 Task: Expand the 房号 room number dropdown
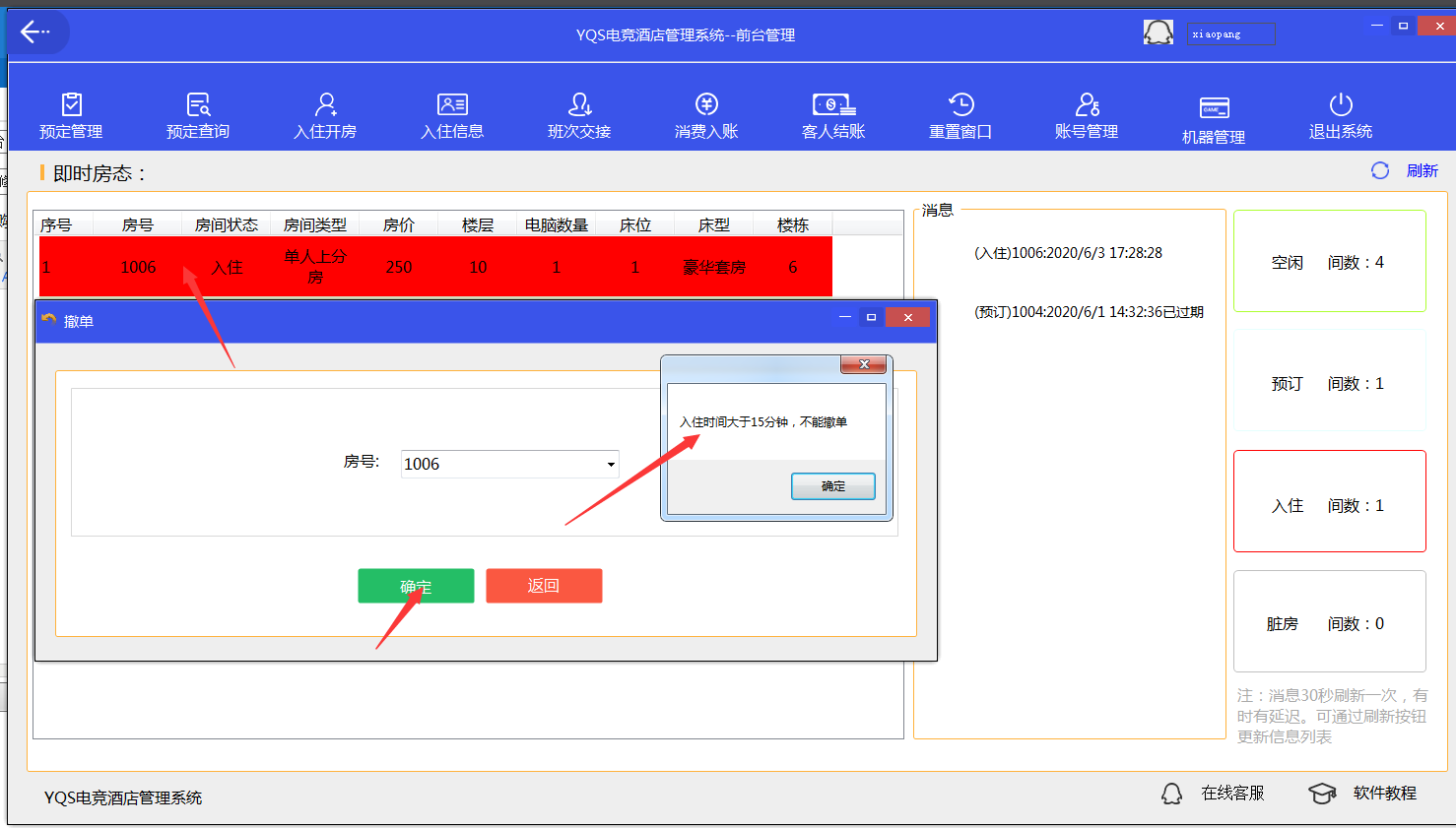(x=611, y=465)
